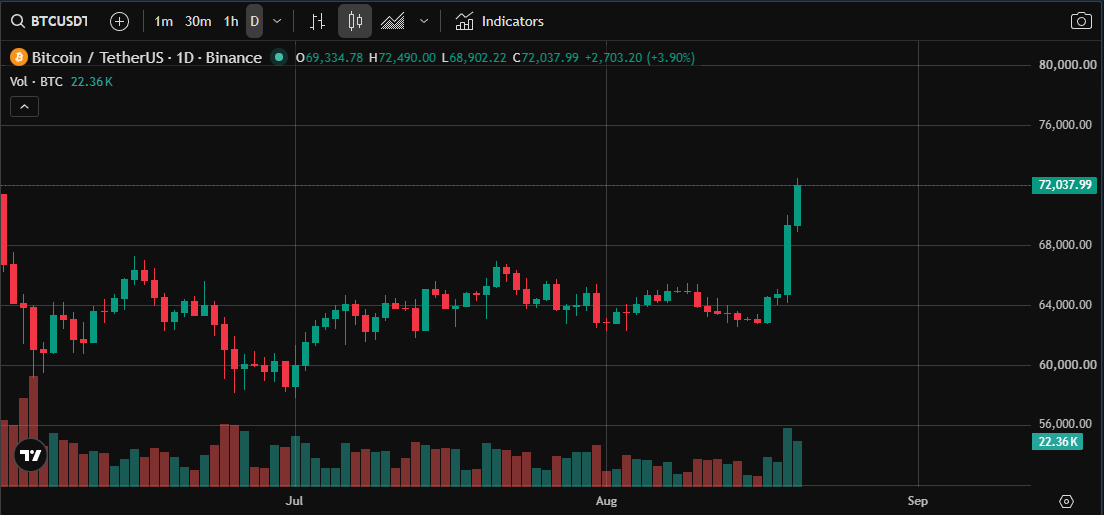
Task: Open the BTCUSDT symbol search box
Action: pos(49,21)
